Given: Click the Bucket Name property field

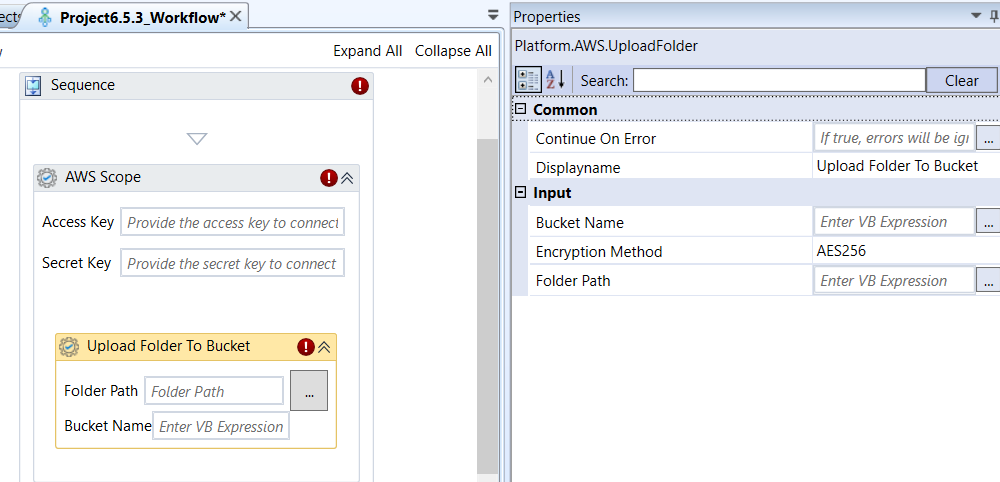Looking at the screenshot, I should click(x=894, y=221).
